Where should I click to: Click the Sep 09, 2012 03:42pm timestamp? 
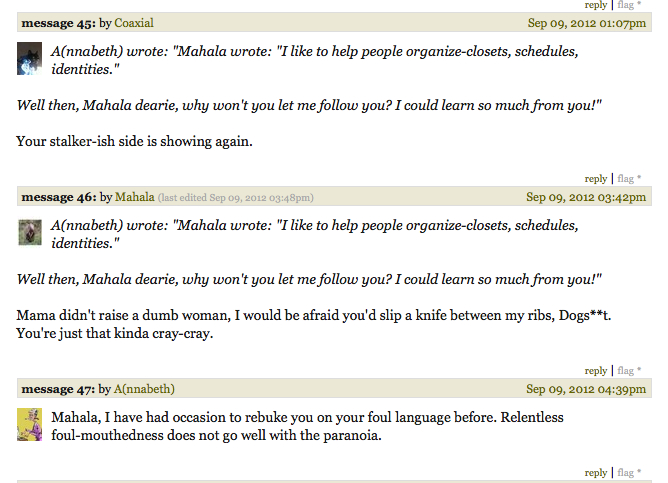point(586,197)
